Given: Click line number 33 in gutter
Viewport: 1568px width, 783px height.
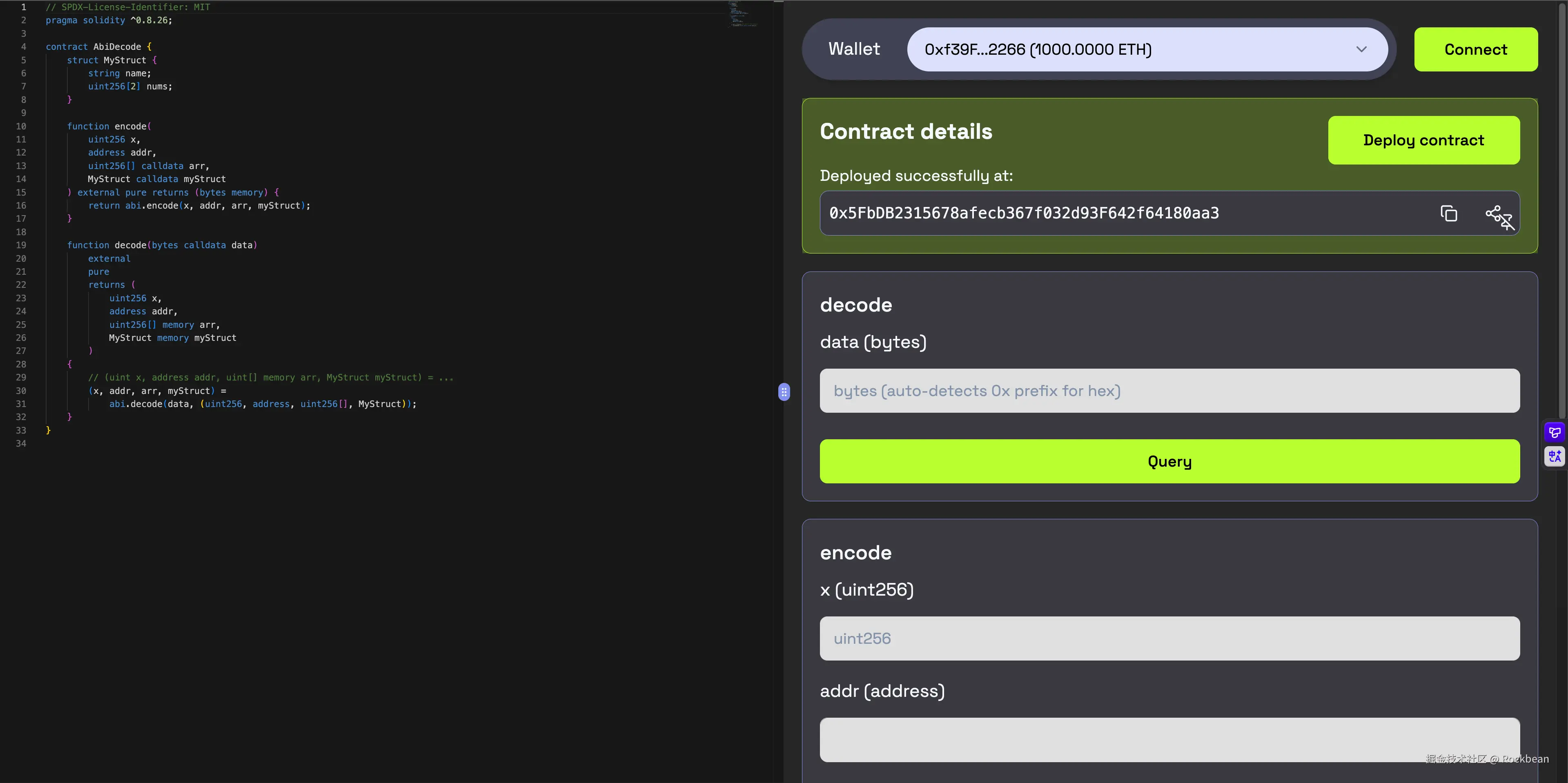Looking at the screenshot, I should [21, 430].
